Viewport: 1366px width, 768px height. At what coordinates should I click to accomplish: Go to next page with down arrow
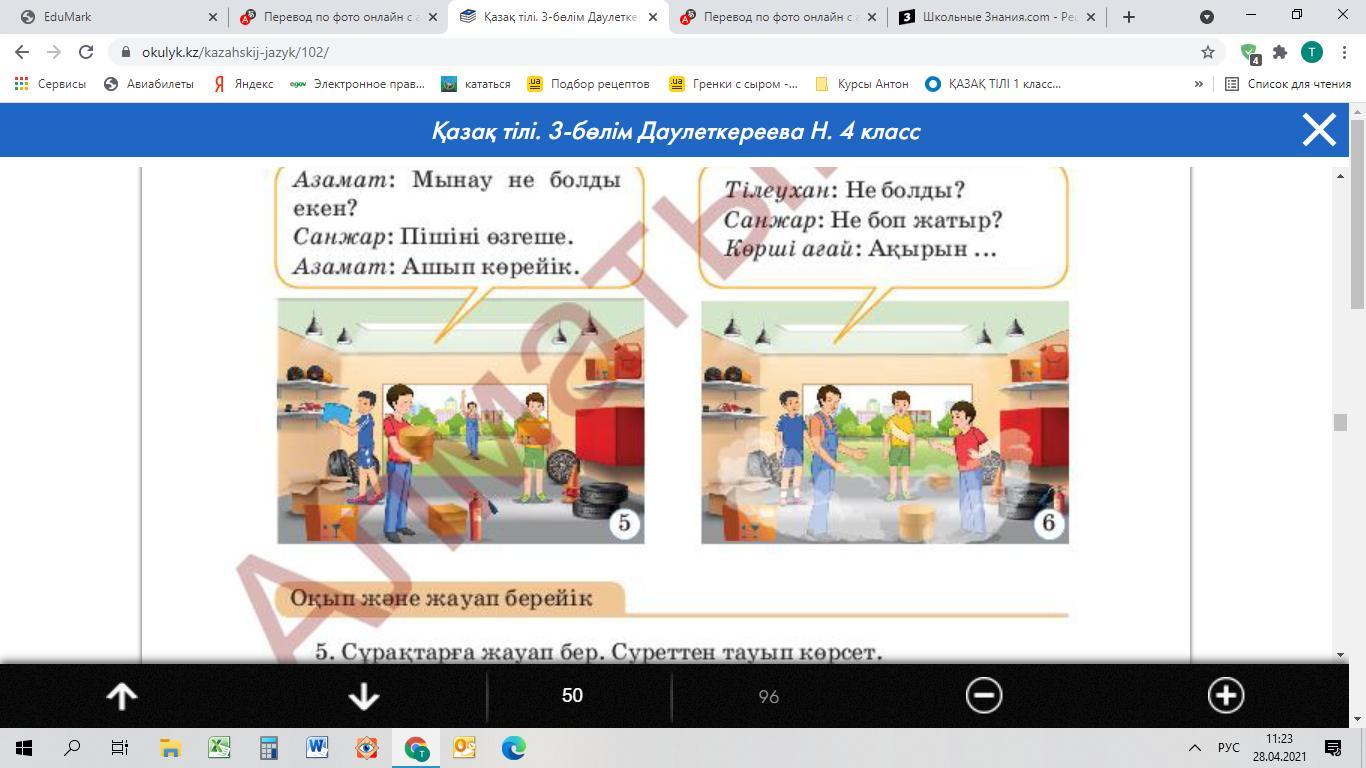364,696
